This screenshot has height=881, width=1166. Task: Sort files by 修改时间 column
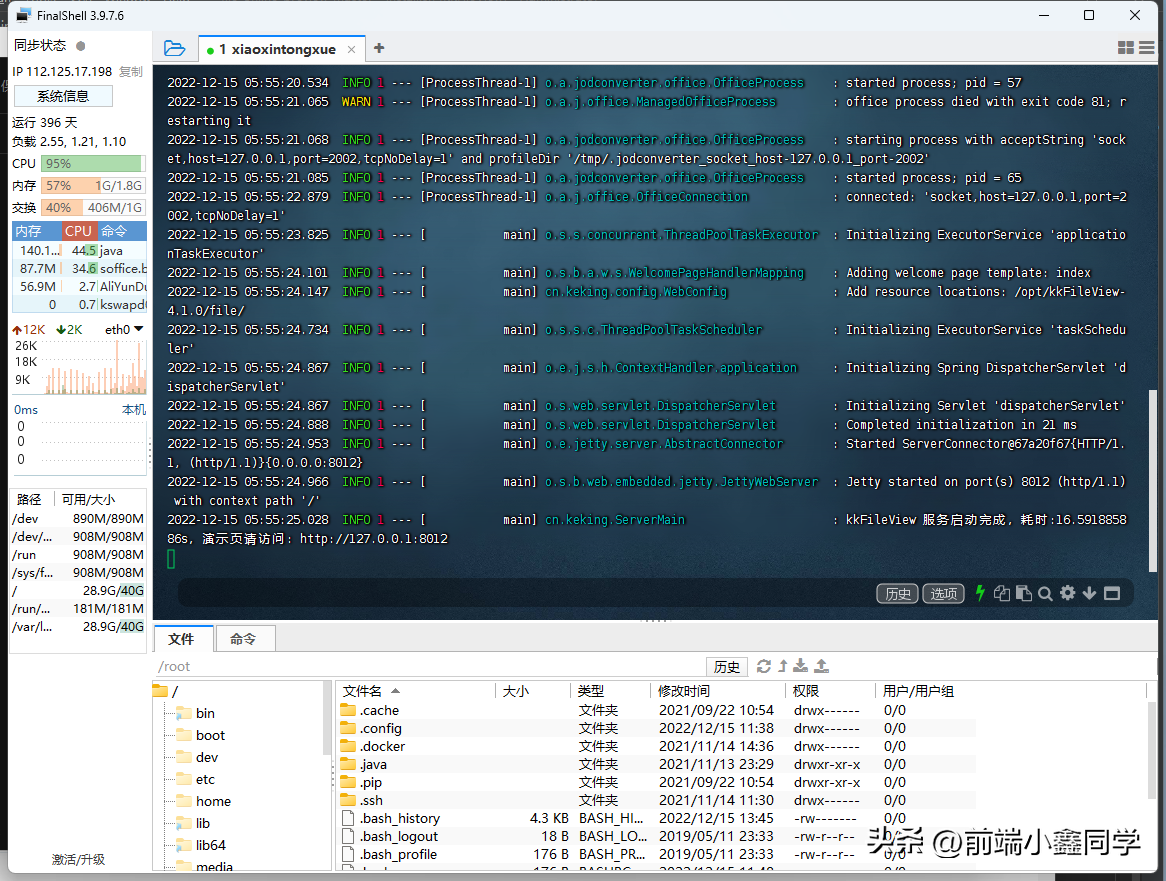click(683, 691)
